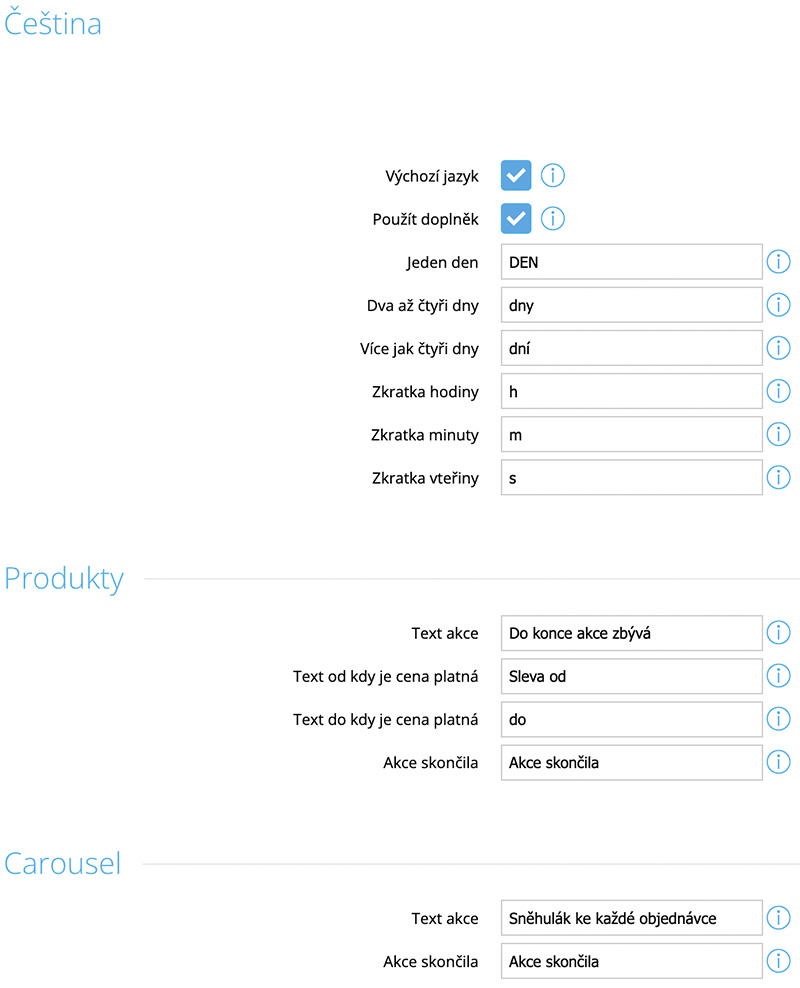Show info for Jeden den field
The height and width of the screenshot is (988, 800).
(x=778, y=261)
